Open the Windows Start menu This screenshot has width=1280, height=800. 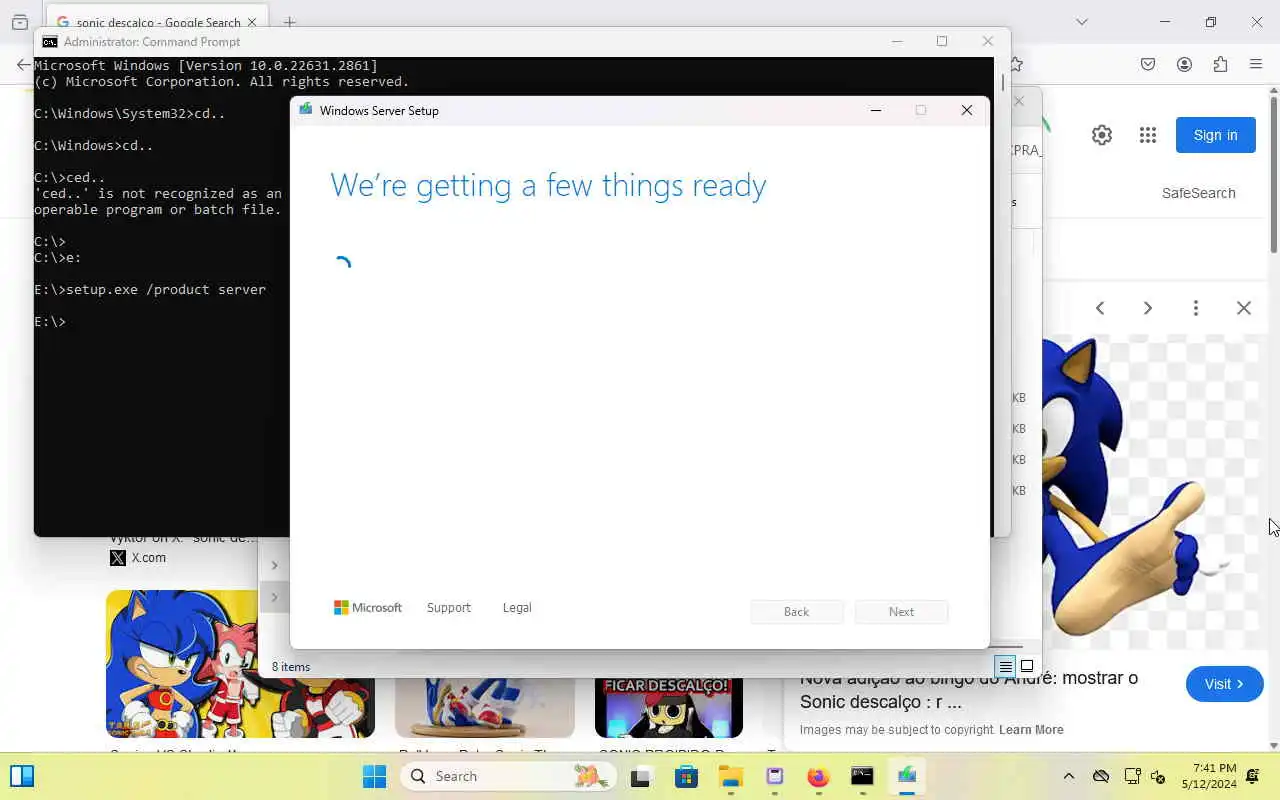click(374, 776)
